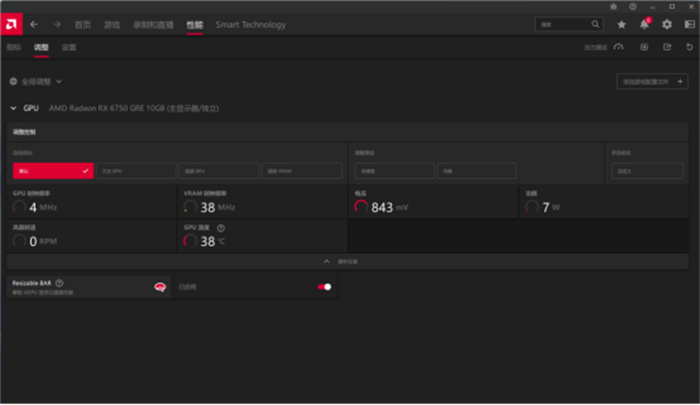Click the load tuning profile icon

[644, 47]
